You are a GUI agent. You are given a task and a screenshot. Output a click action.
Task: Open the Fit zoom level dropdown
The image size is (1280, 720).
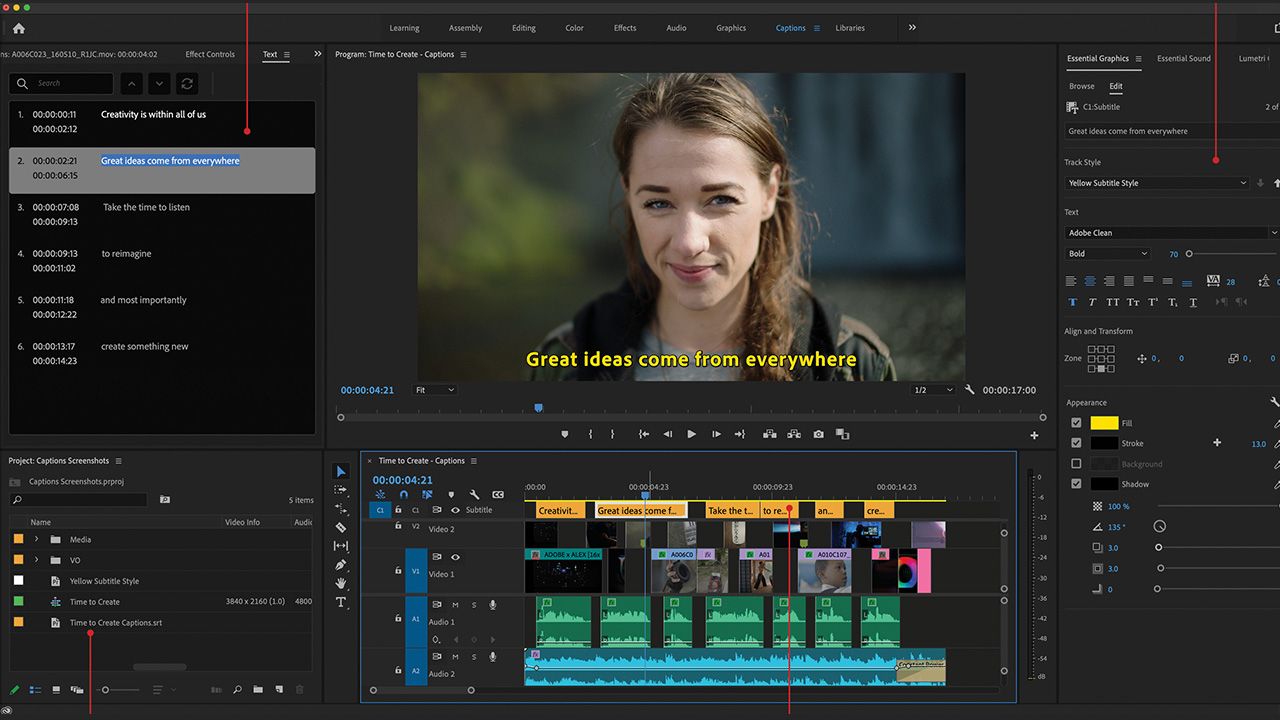pos(435,390)
